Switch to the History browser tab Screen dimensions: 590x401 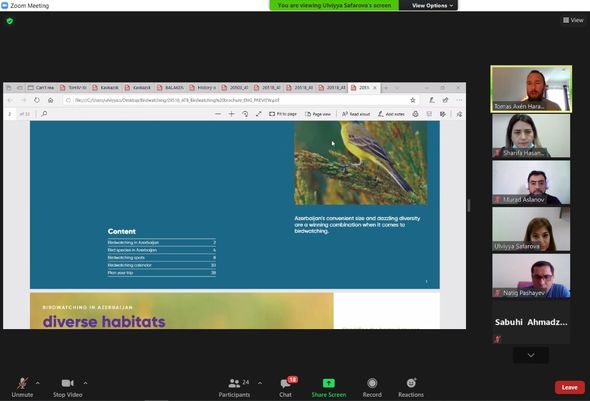pyautogui.click(x=203, y=88)
